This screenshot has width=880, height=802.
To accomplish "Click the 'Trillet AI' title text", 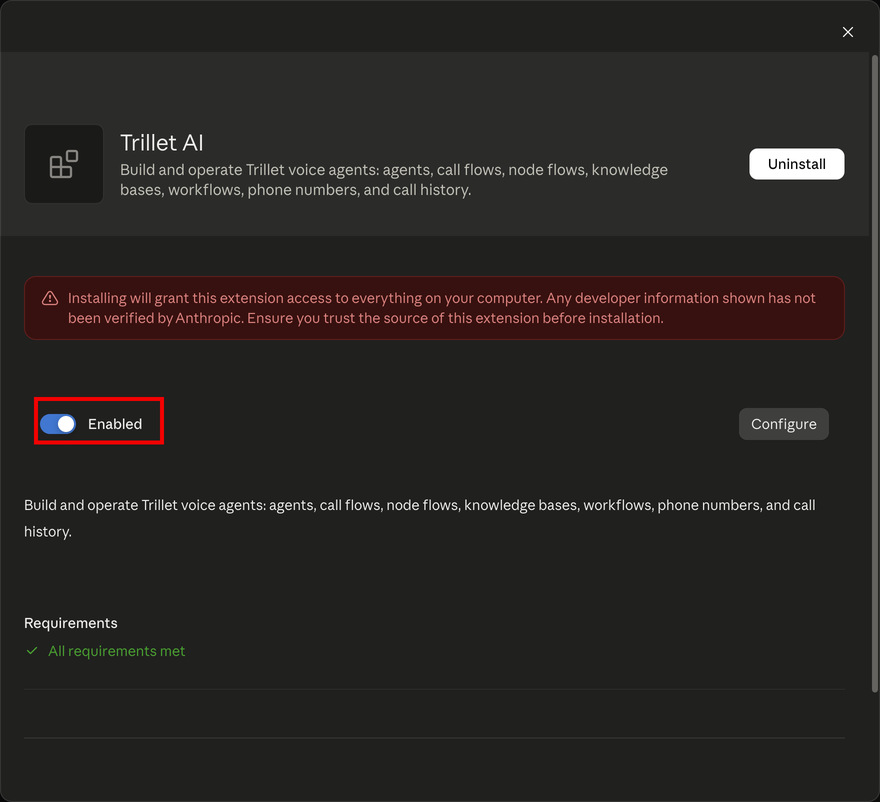I will pyautogui.click(x=162, y=143).
